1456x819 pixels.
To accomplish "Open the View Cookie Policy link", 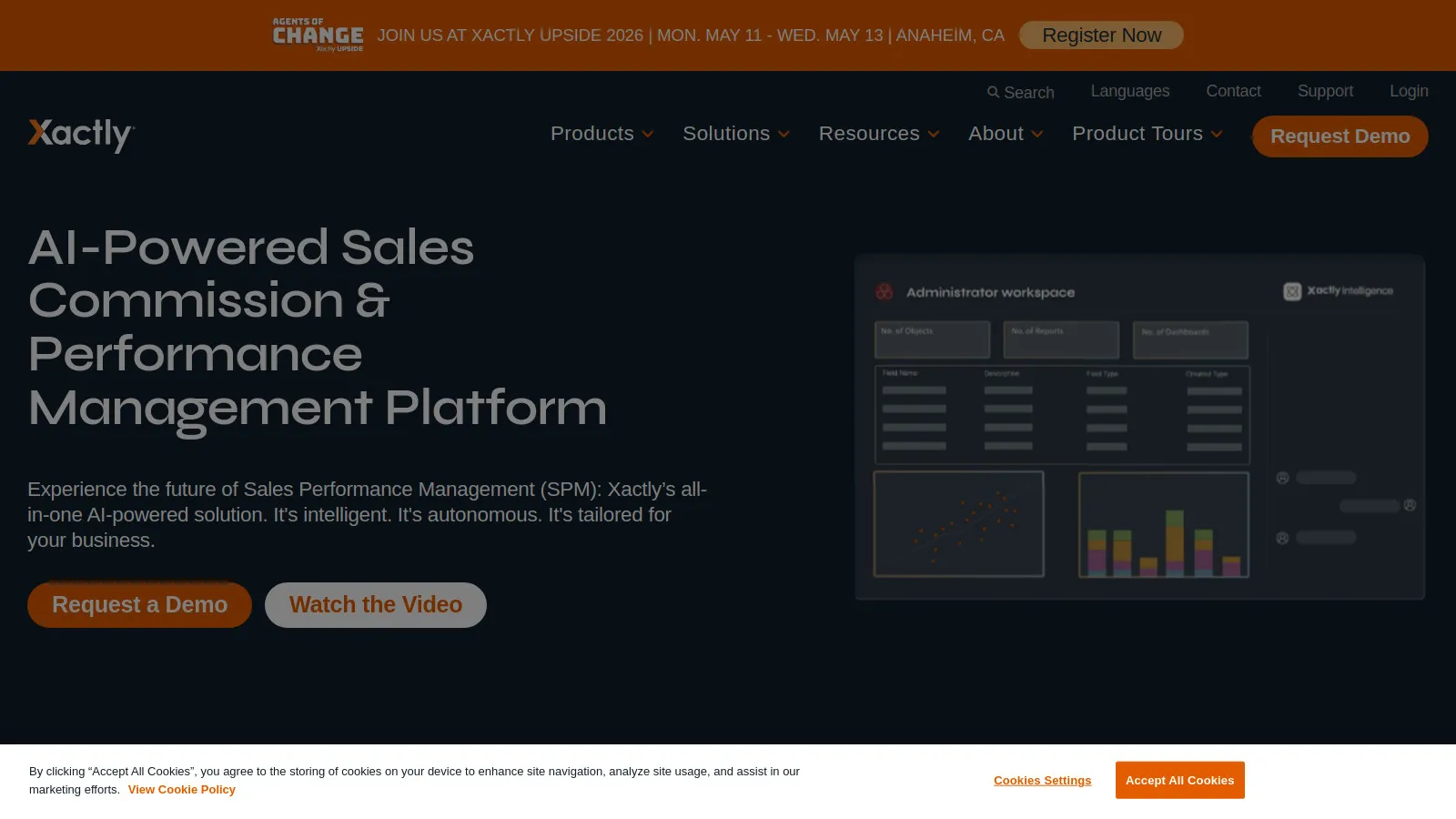I will click(x=181, y=789).
